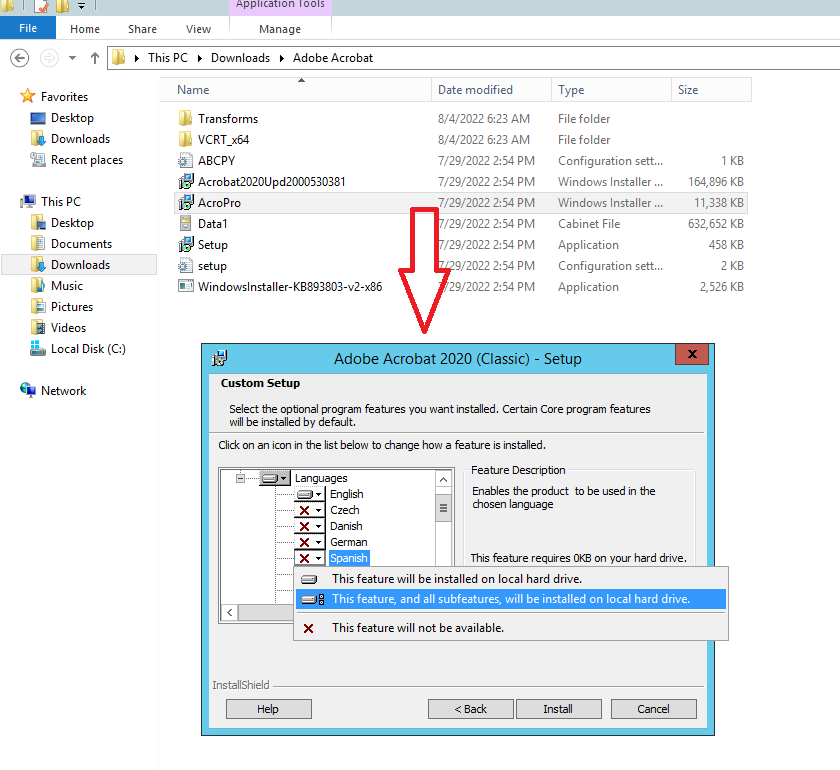Open Videos folder in sidebar
Viewport: 840px width, 770px height.
(x=68, y=327)
